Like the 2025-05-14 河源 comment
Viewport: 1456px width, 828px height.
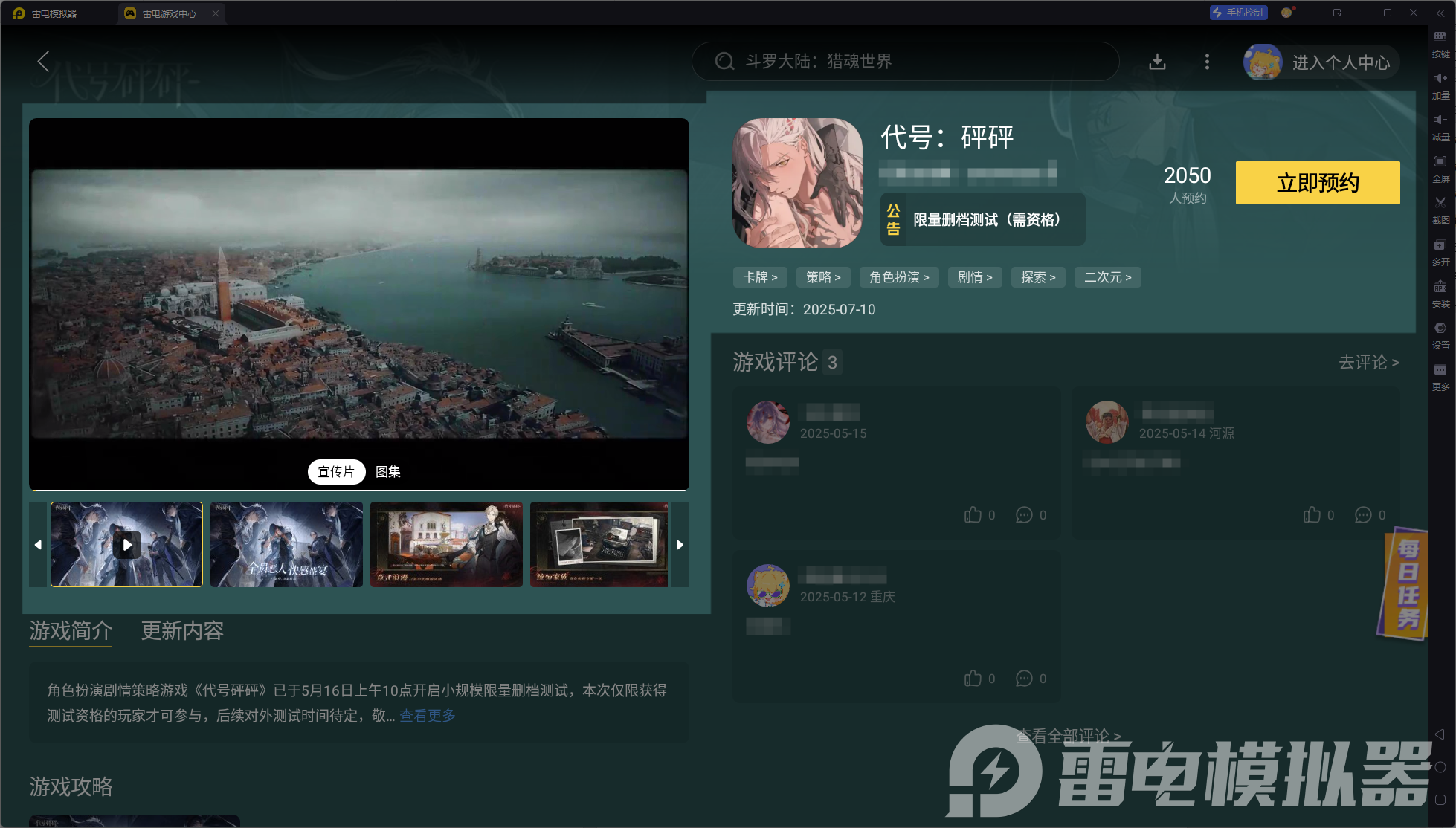1312,515
